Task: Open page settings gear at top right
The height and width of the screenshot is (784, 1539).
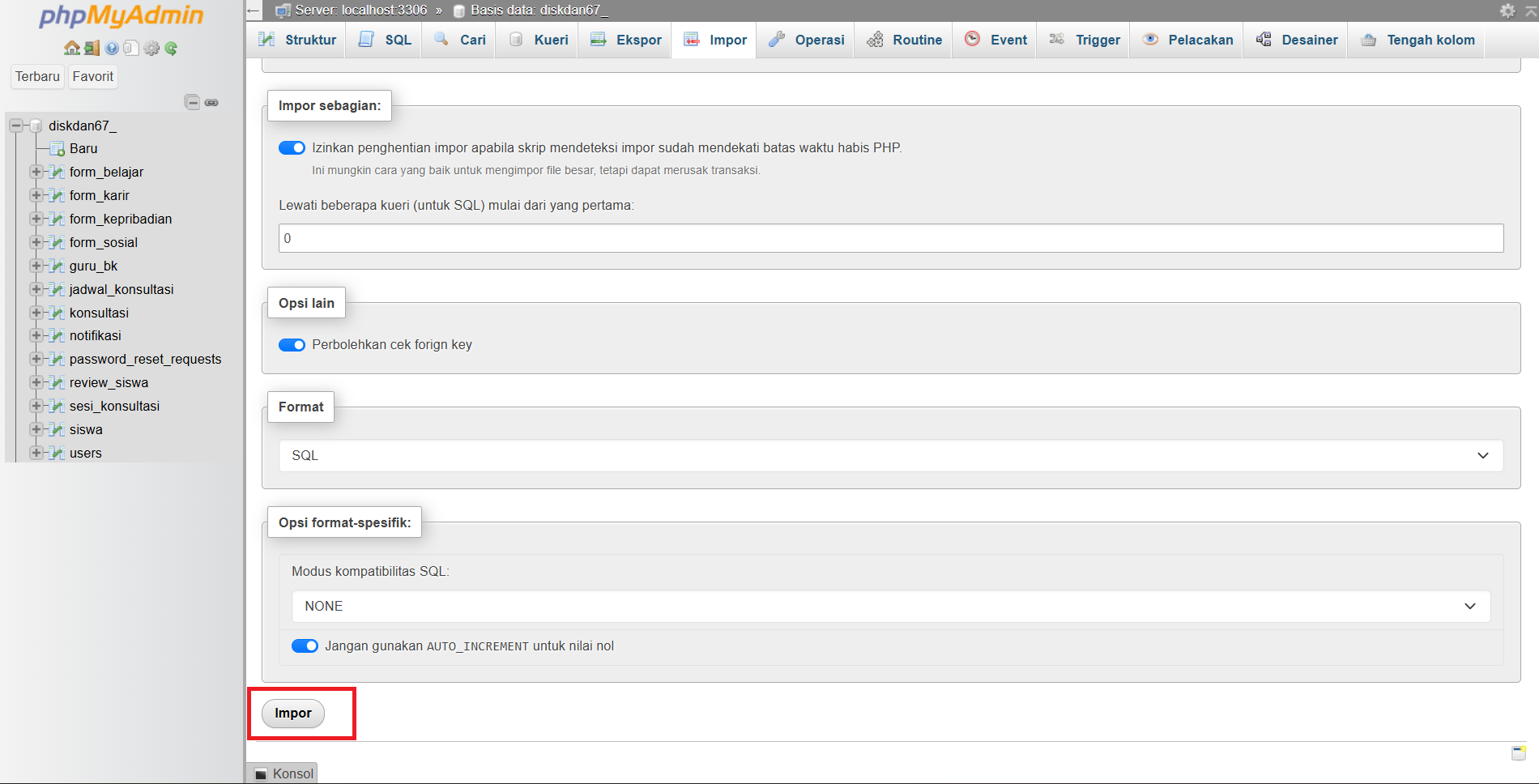Action: 1507,11
